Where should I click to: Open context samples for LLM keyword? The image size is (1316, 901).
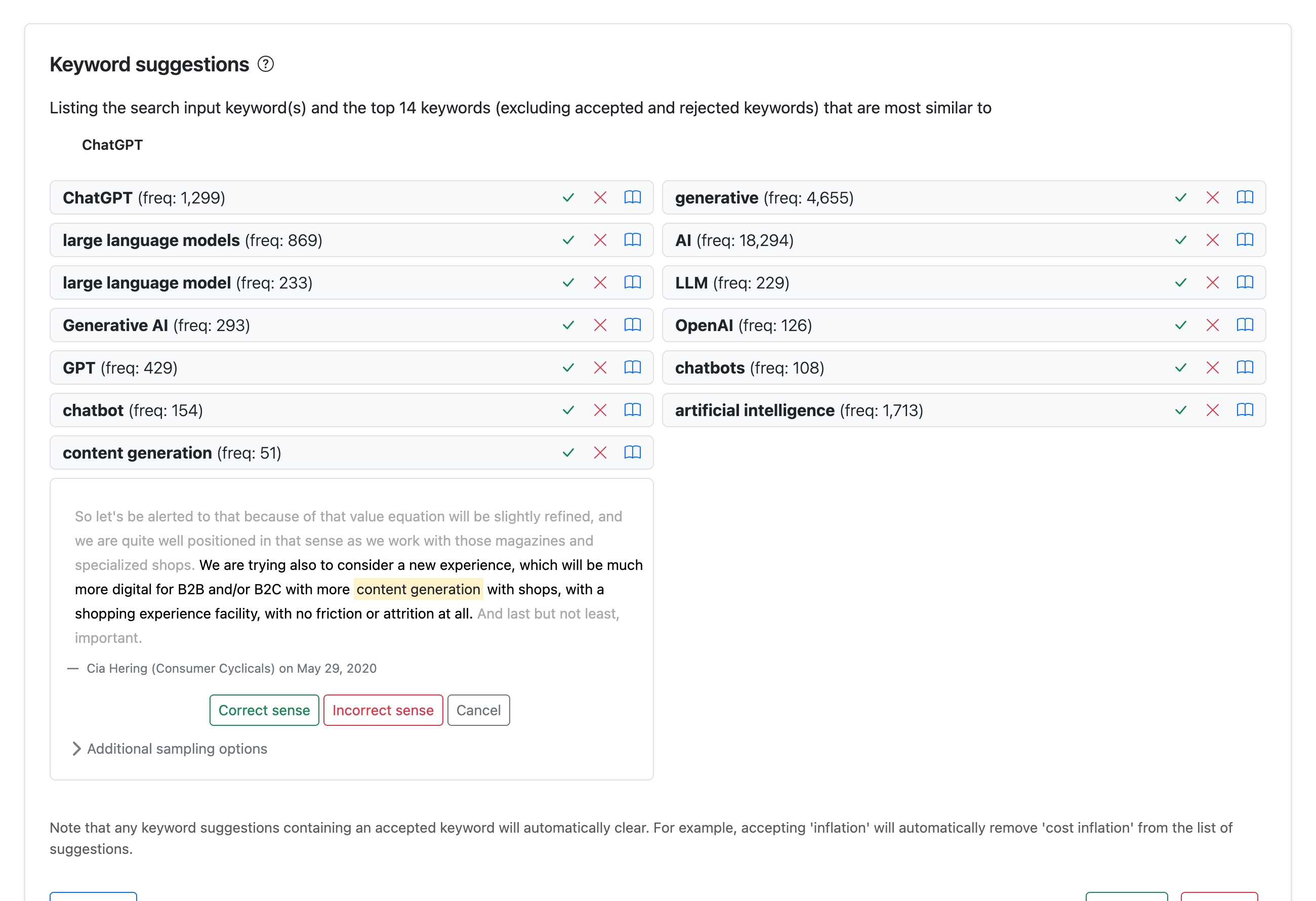click(x=1245, y=282)
